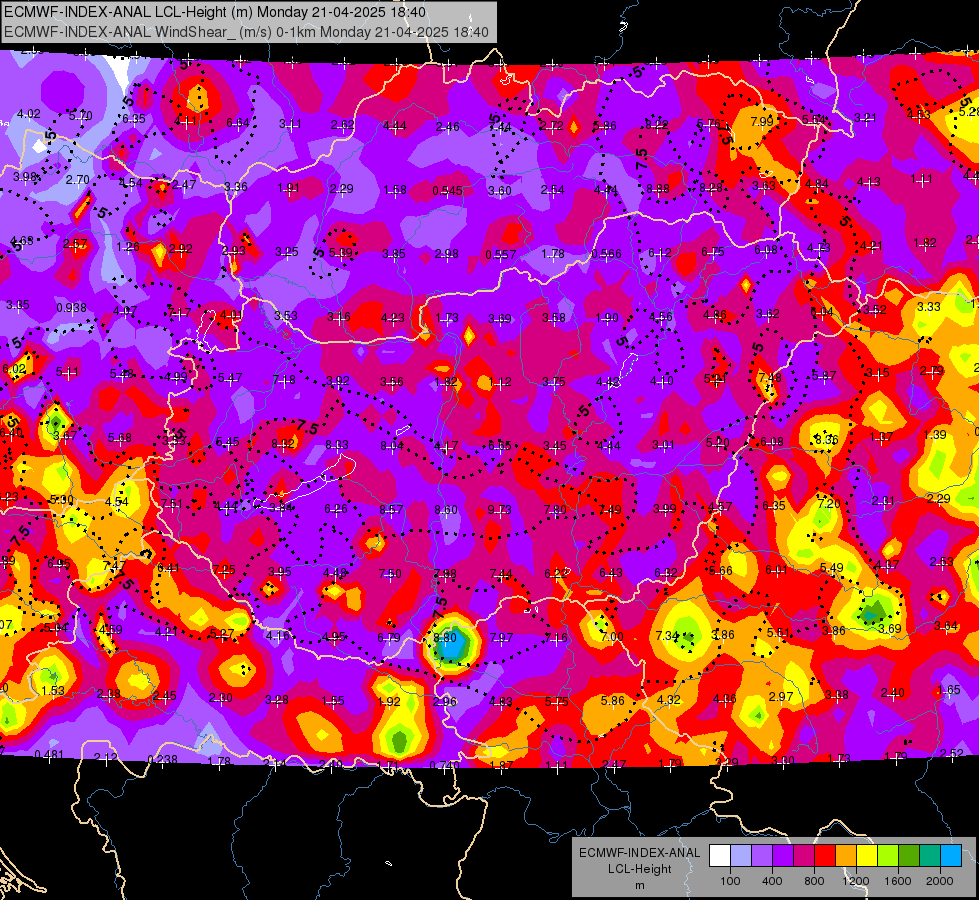
Task: Click the 400 label under the legend
Action: (772, 881)
